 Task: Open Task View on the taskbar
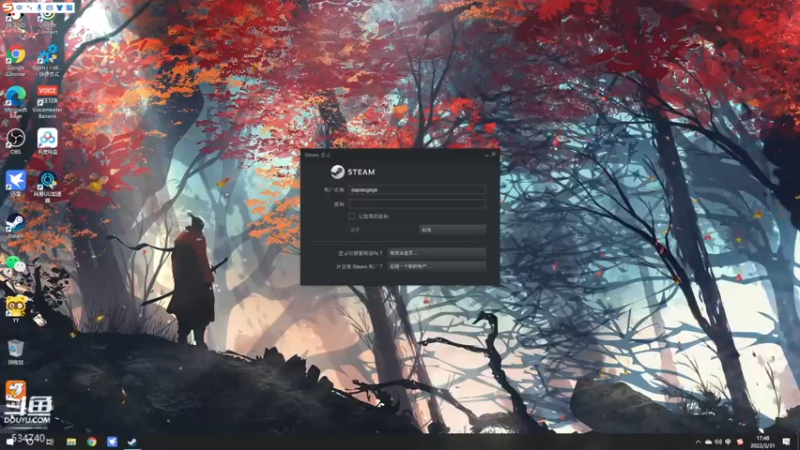tap(49, 442)
